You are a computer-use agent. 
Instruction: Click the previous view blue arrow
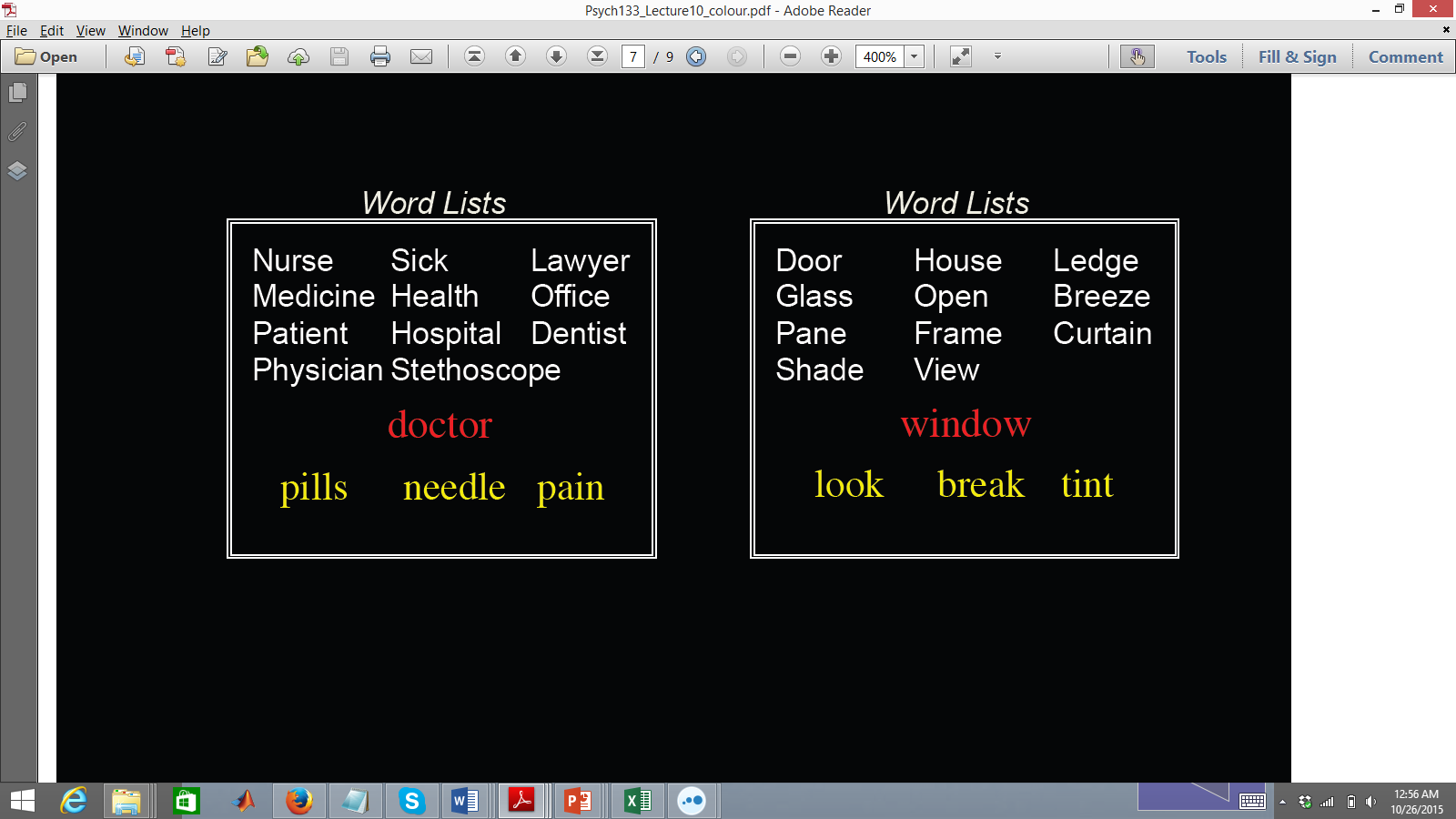[696, 56]
